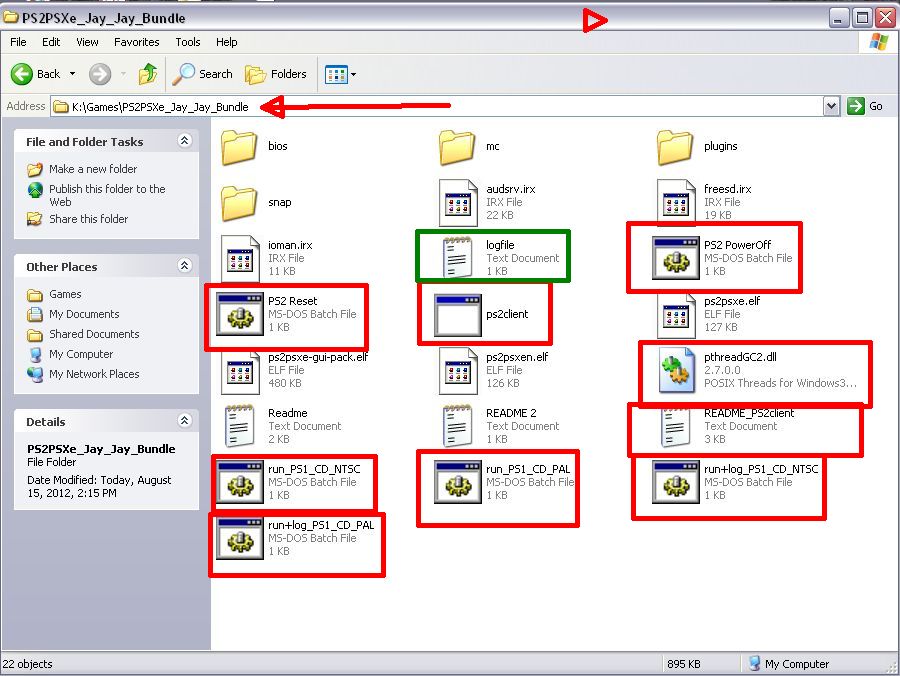The width and height of the screenshot is (900, 676).
Task: Click '895 KB' in the status bar
Action: pos(684,664)
